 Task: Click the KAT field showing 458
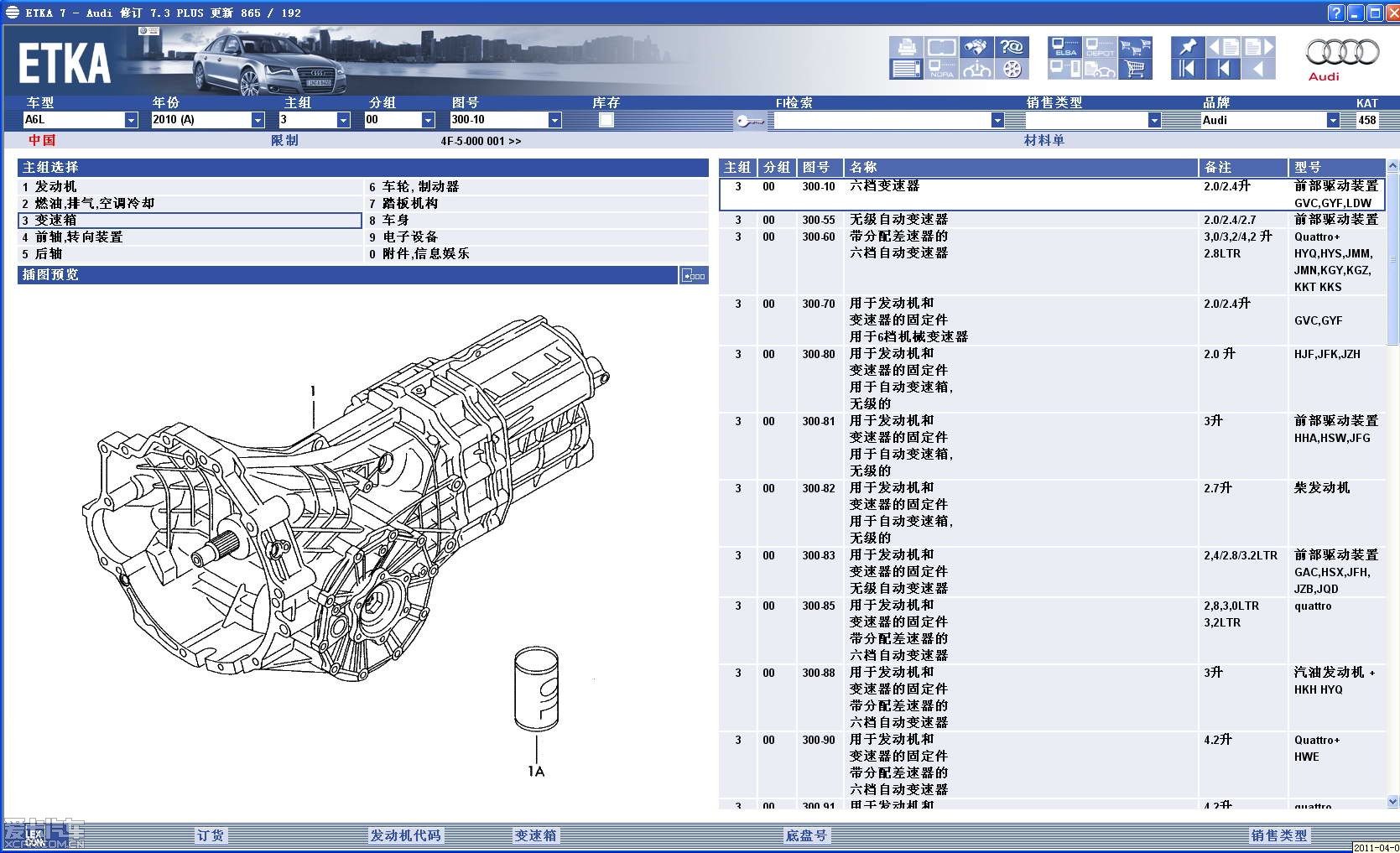tap(1367, 120)
